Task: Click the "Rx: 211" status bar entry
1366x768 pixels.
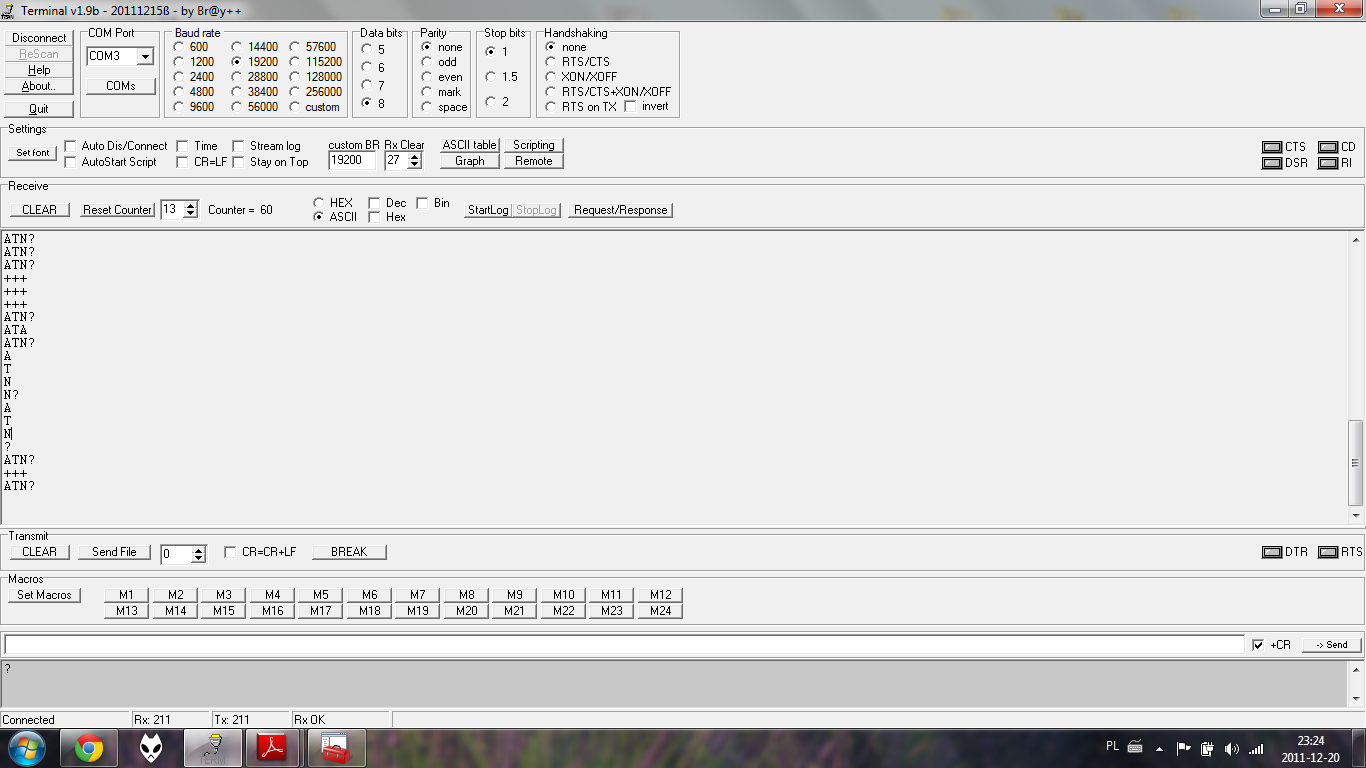Action: 170,720
